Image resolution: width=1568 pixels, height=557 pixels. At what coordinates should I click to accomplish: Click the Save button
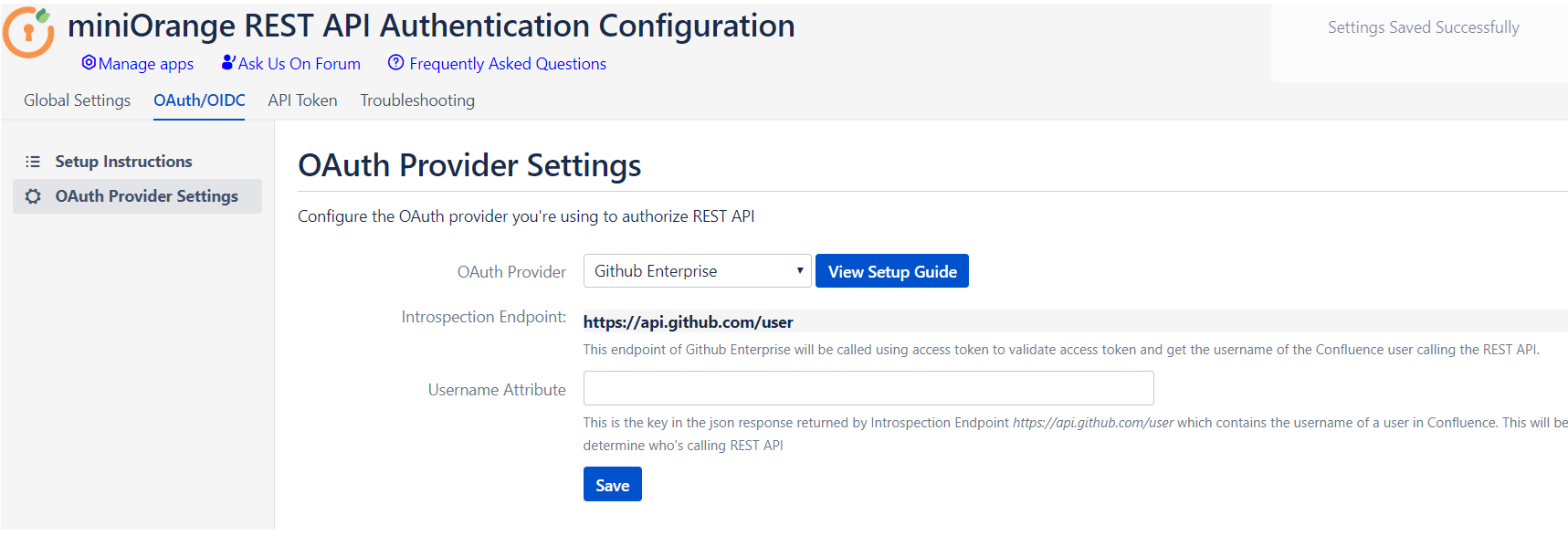click(613, 484)
